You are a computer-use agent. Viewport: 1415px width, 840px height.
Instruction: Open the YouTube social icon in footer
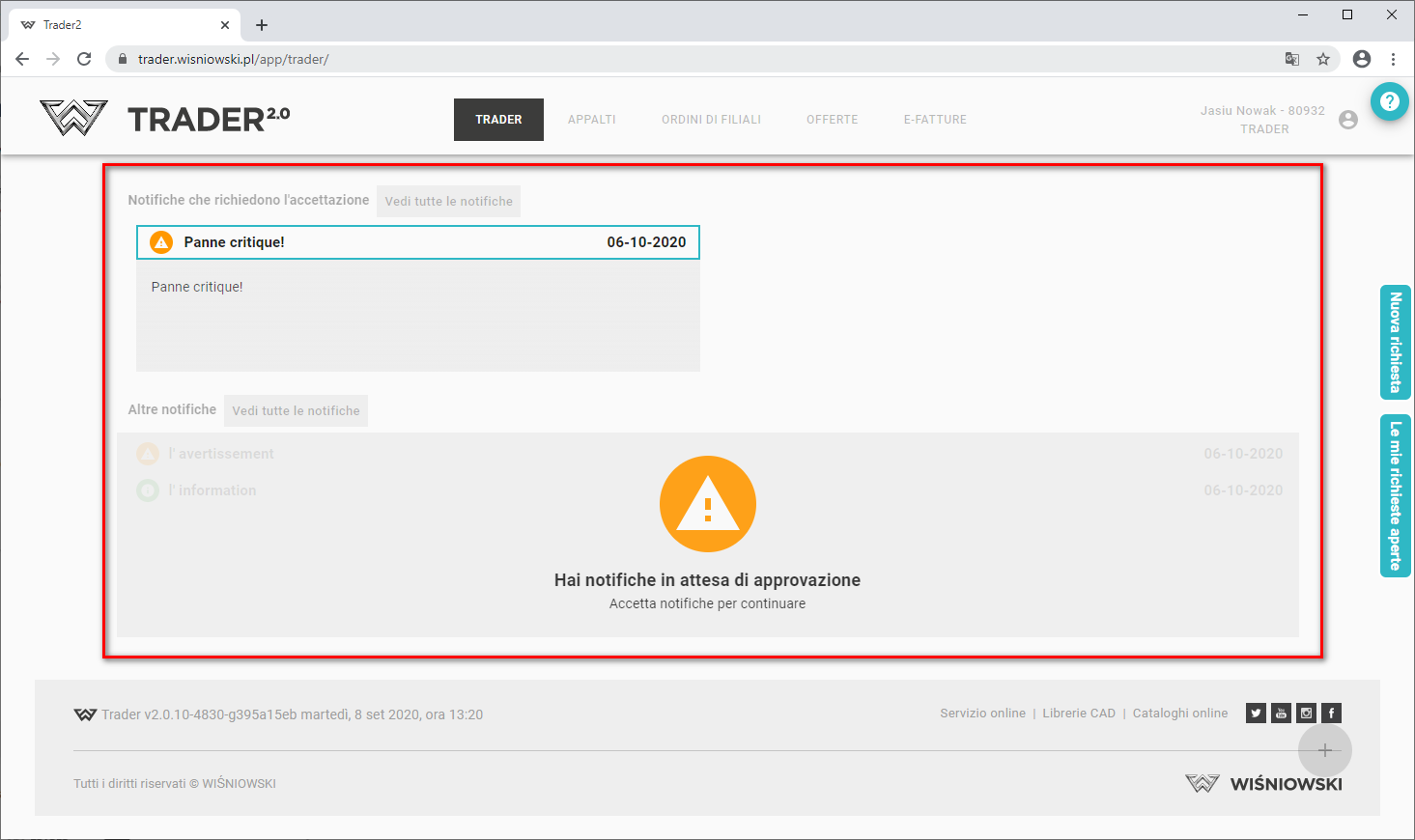1281,714
